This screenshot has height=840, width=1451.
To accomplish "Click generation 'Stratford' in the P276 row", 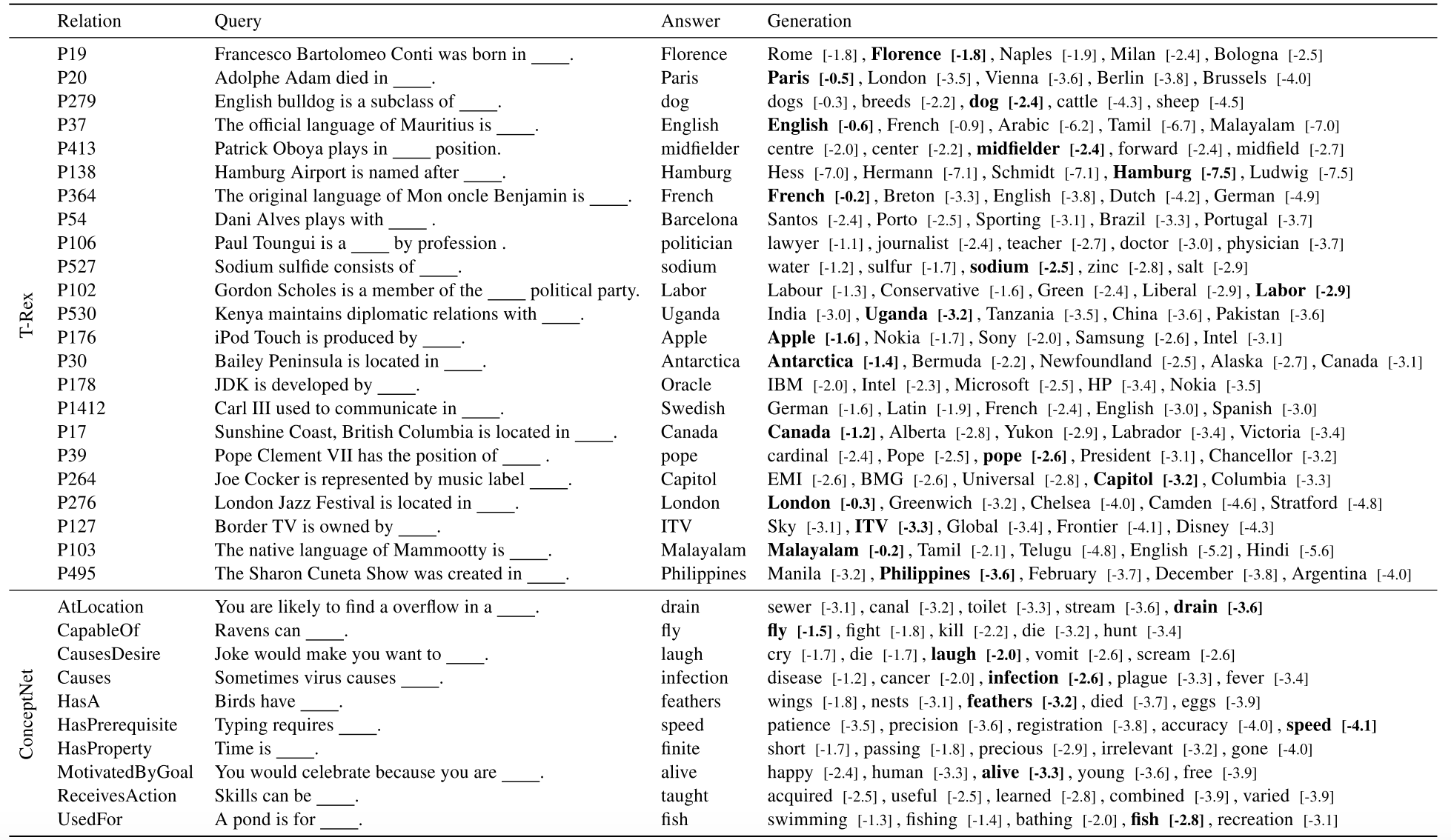I will click(1304, 503).
